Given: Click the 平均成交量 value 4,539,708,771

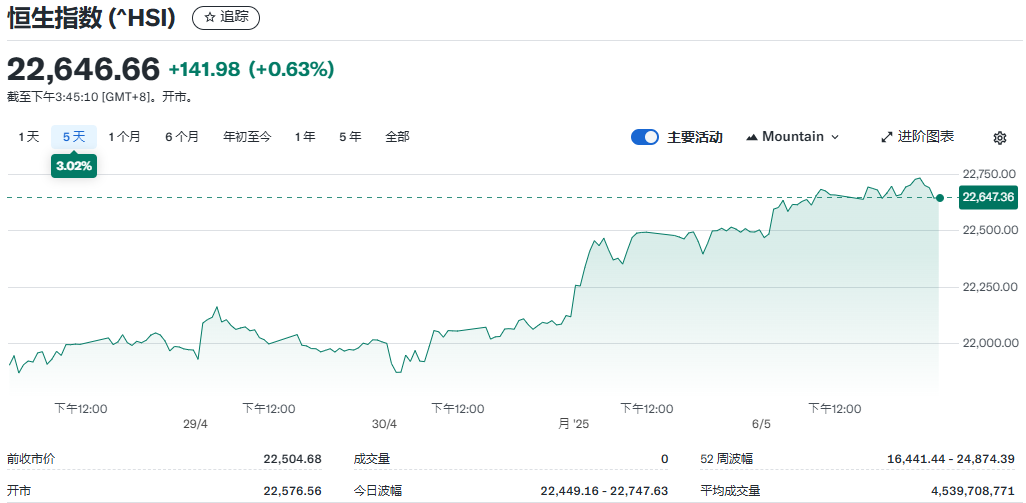Looking at the screenshot, I should point(973,491).
